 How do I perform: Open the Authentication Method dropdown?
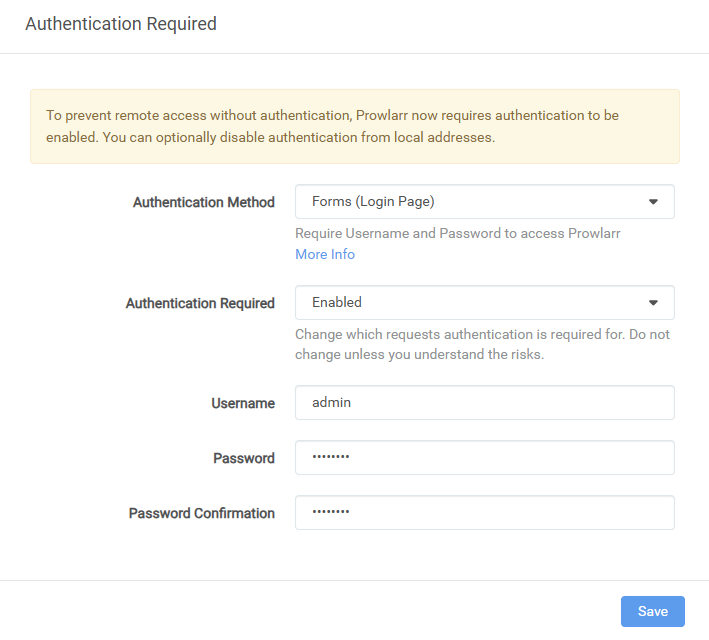(484, 202)
